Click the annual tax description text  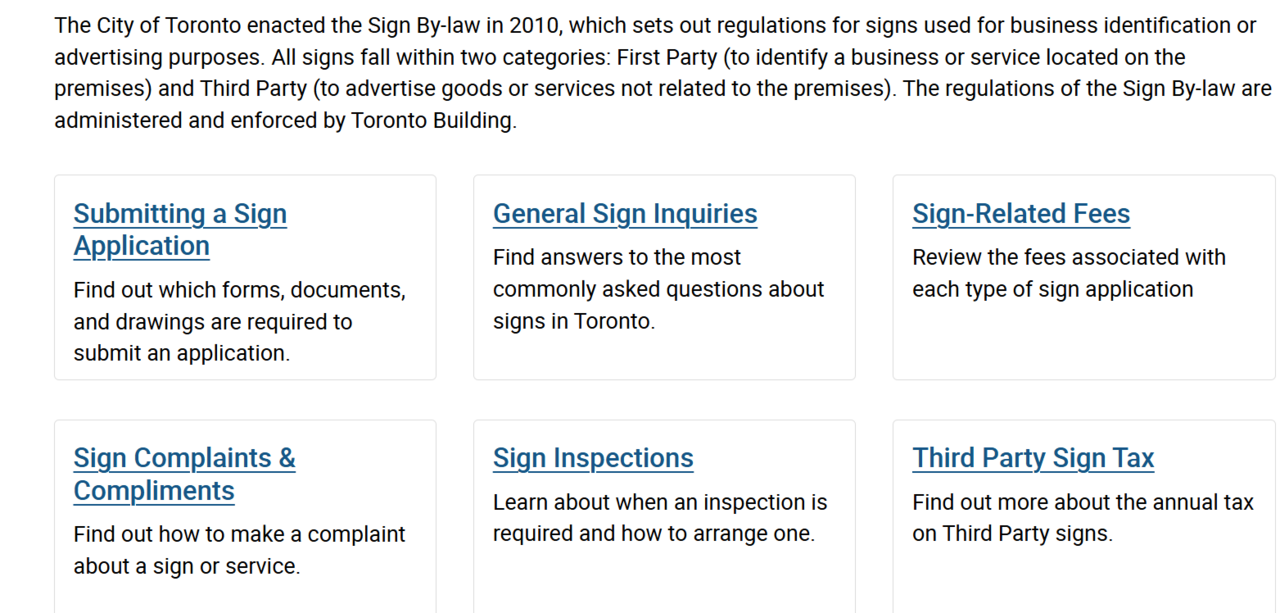tap(1082, 502)
